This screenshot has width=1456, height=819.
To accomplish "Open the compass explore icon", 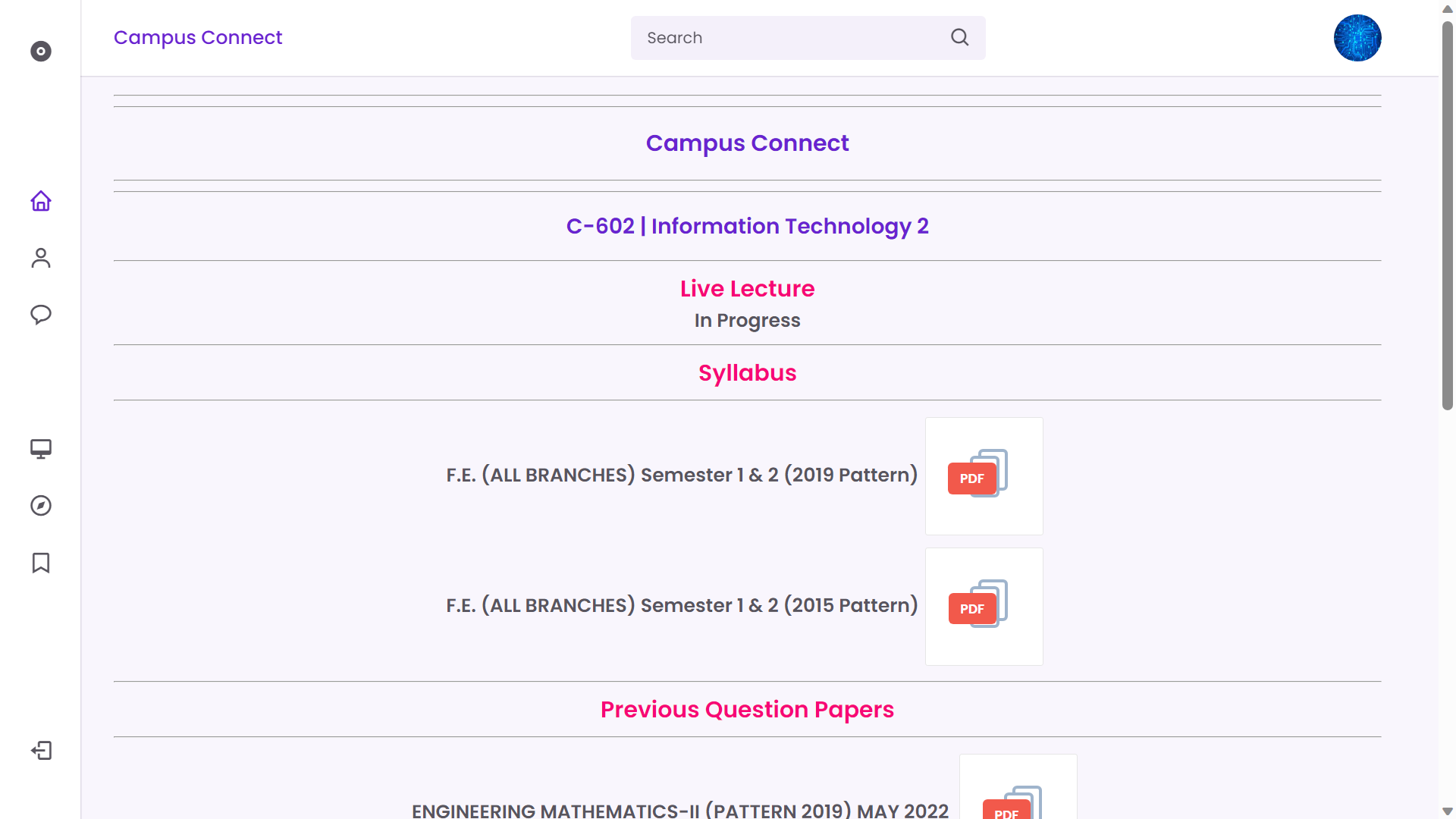I will tap(41, 506).
